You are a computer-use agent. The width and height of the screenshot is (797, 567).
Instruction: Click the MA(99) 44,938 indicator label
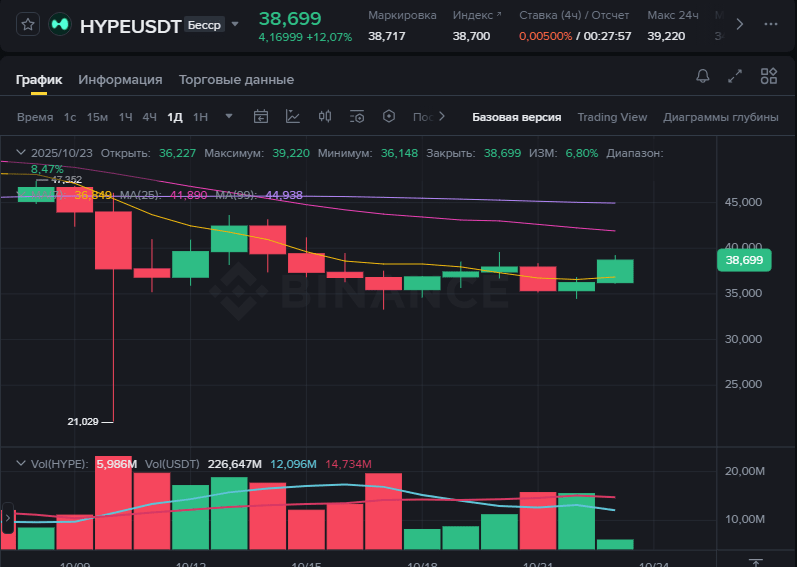tap(259, 195)
